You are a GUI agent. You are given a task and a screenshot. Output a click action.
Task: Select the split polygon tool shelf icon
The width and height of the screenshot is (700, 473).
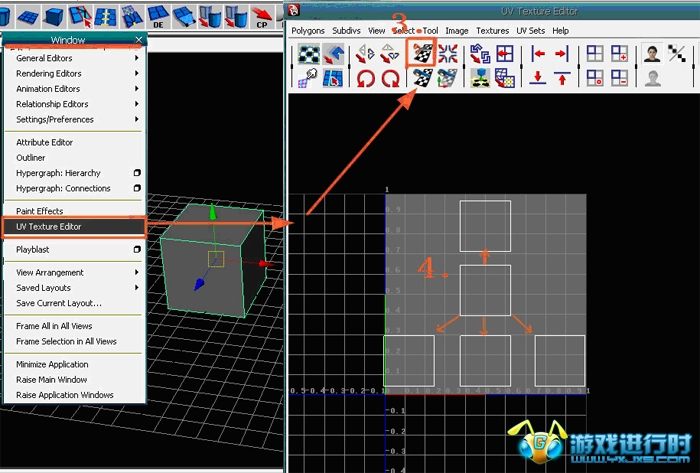pos(80,17)
